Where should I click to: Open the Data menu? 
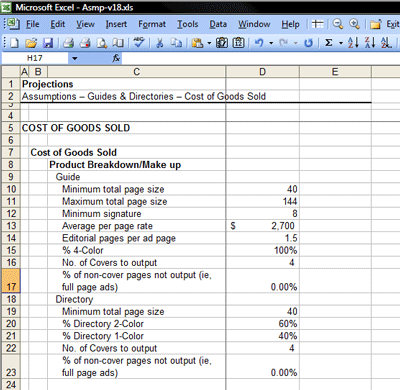tap(218, 24)
